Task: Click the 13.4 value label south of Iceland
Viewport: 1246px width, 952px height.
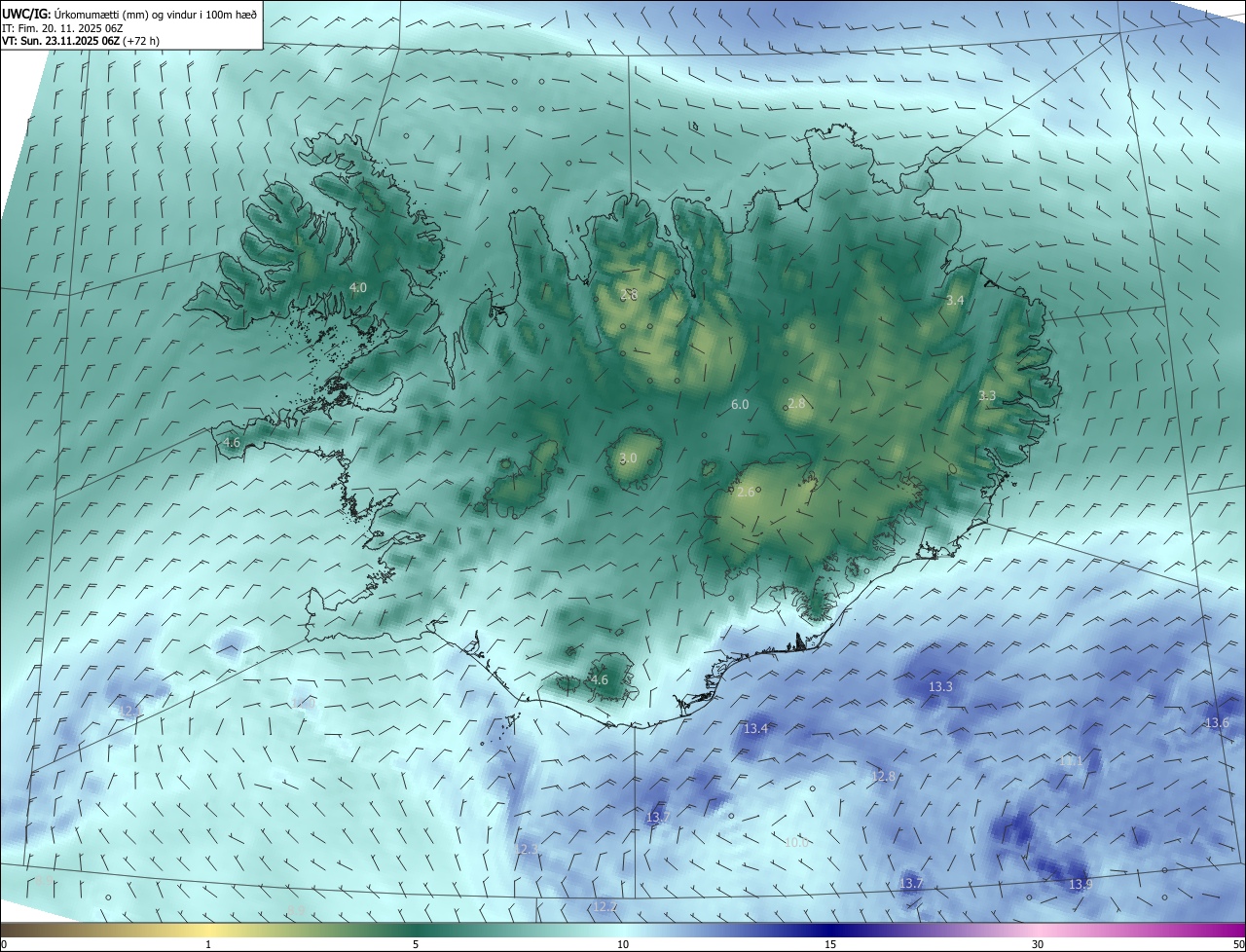Action: click(x=755, y=728)
